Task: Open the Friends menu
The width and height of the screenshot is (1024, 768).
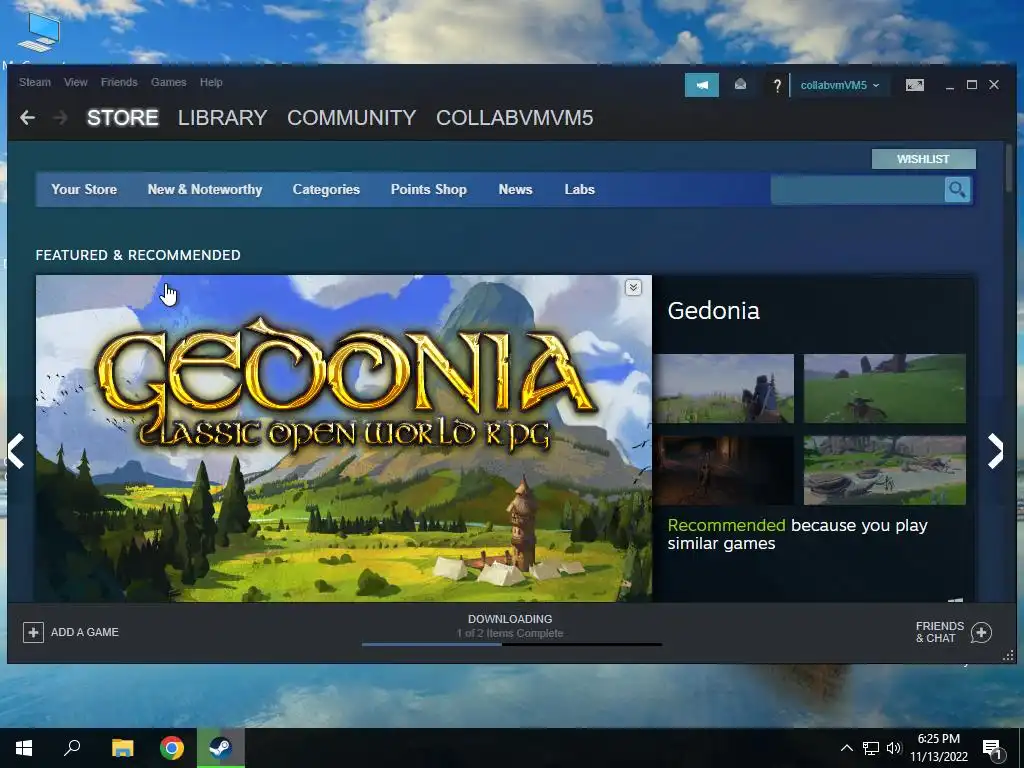Action: (119, 82)
